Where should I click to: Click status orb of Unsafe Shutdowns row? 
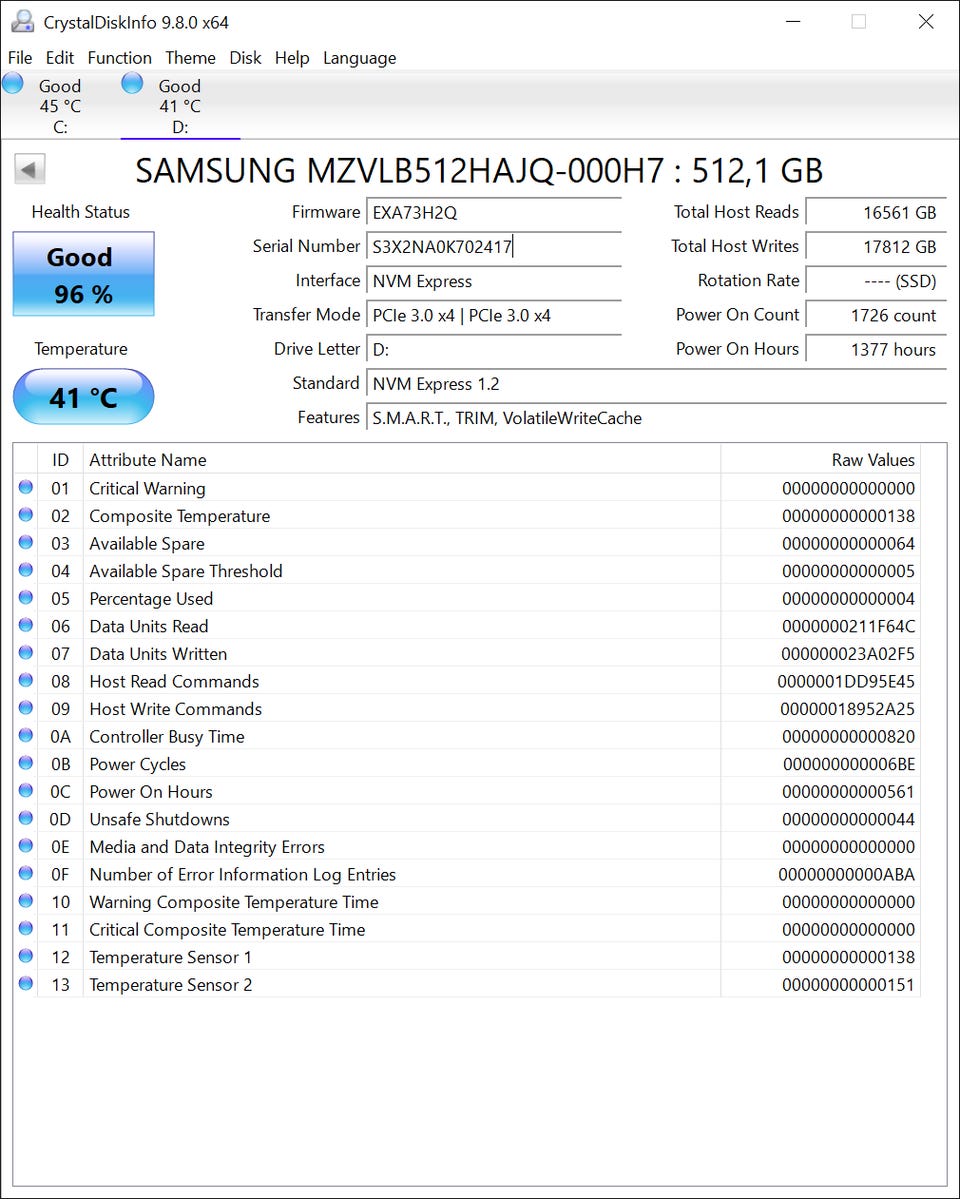[26, 817]
